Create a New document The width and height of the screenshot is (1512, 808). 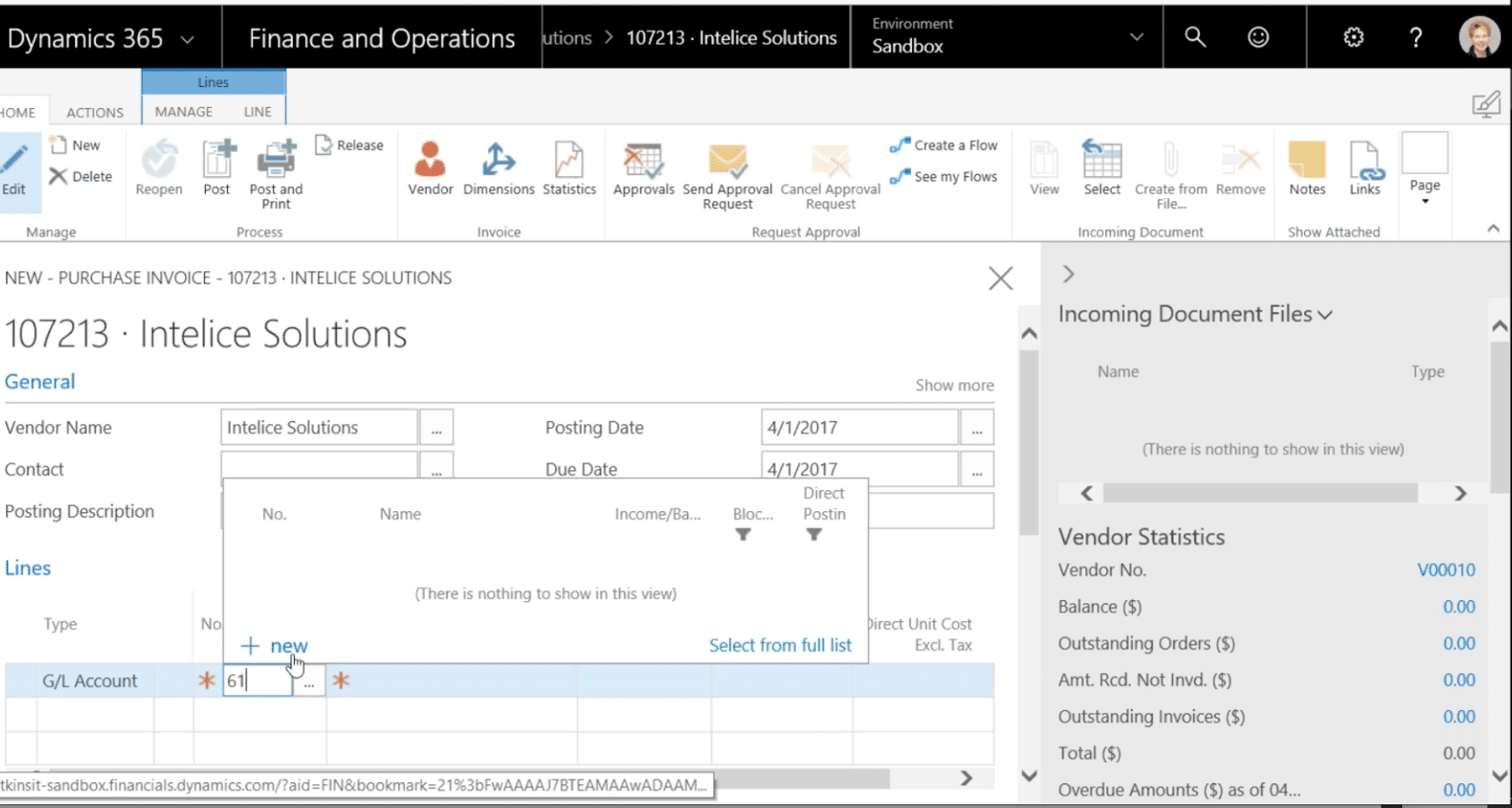pos(76,145)
